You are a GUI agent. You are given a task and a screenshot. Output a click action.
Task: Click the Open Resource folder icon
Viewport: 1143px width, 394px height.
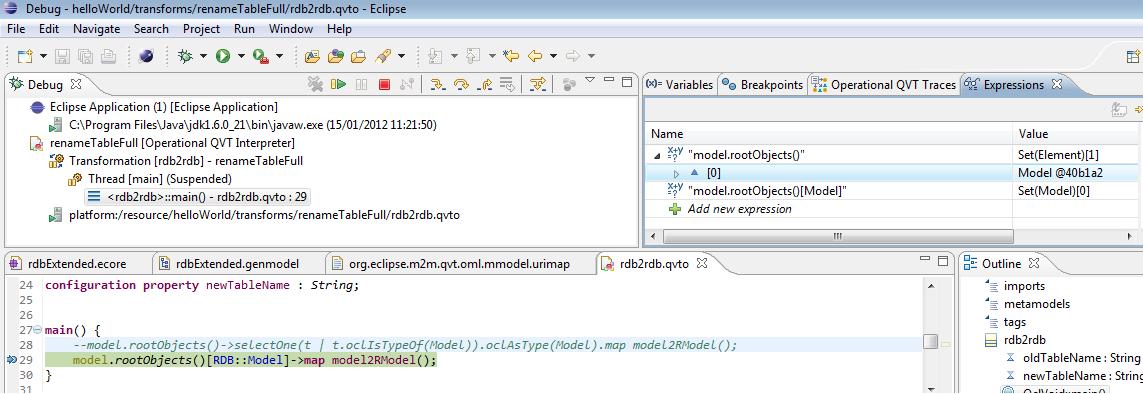point(358,56)
